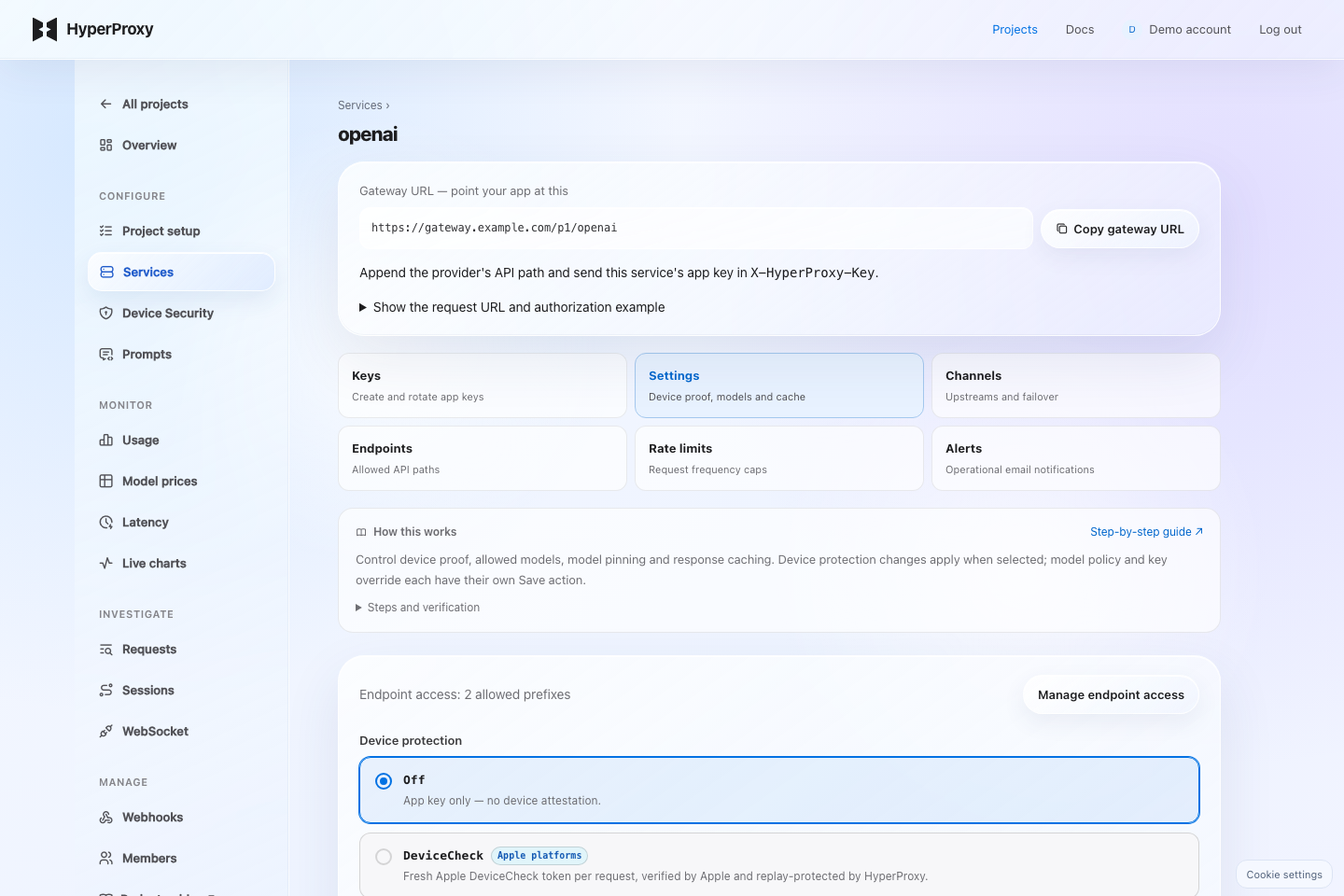This screenshot has height=896, width=1344.
Task: Click the Live charts pulse icon
Action: pos(106,564)
